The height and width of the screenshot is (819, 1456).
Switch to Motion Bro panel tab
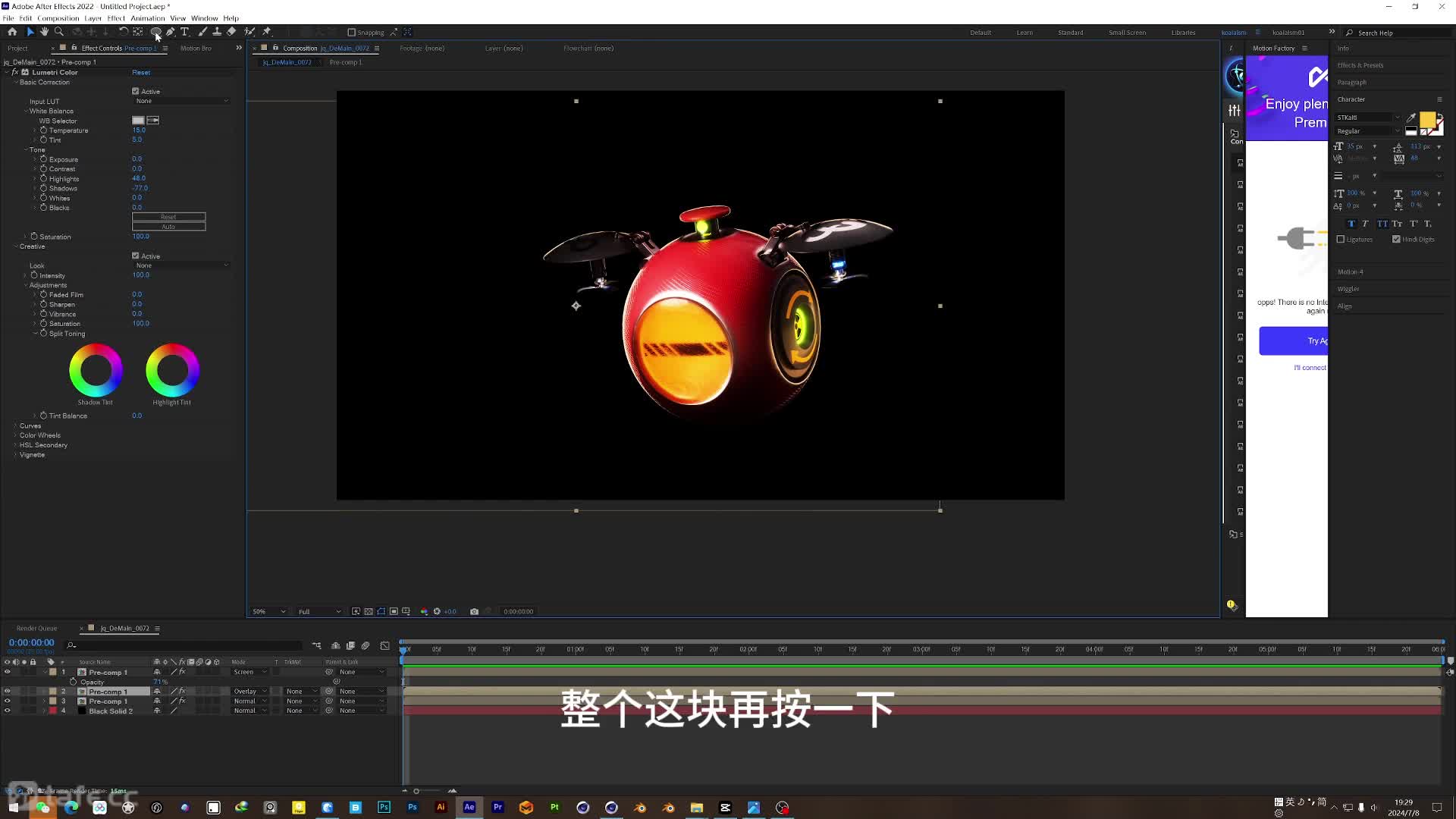[196, 48]
